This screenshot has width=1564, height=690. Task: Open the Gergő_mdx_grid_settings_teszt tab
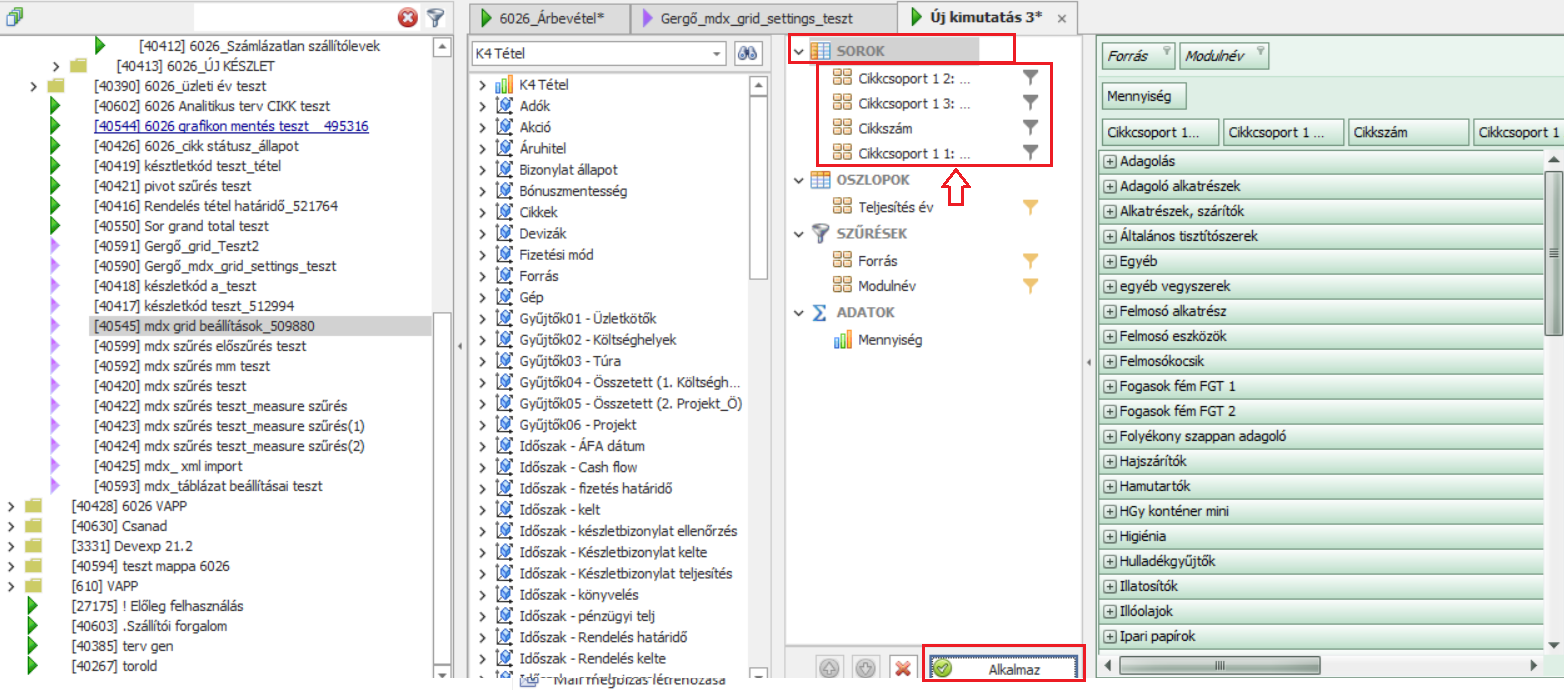tap(756, 18)
